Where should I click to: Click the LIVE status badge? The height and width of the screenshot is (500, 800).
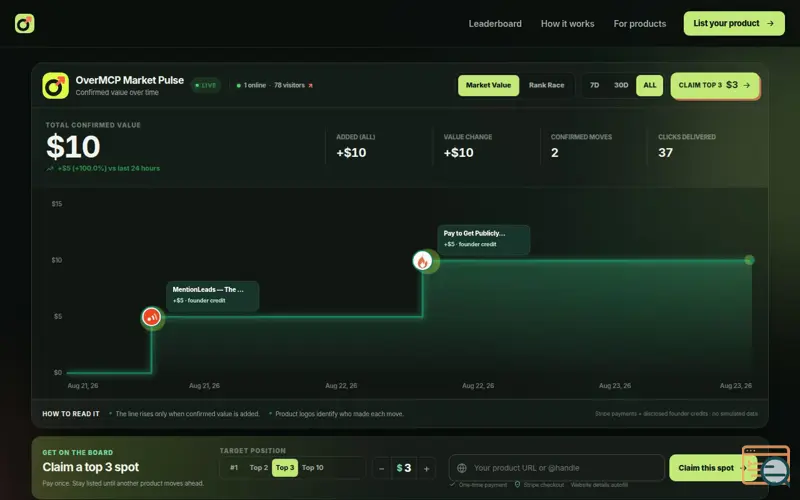pyautogui.click(x=206, y=85)
